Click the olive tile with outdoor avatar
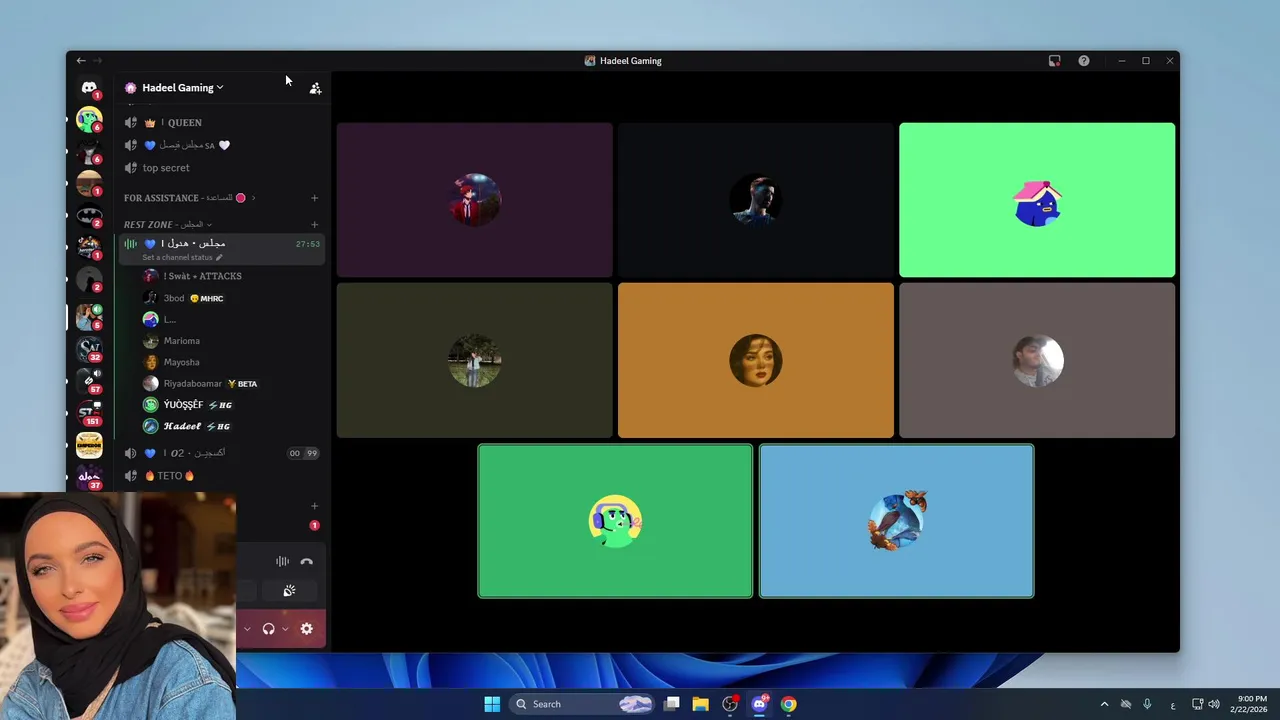1280x720 pixels. 474,360
